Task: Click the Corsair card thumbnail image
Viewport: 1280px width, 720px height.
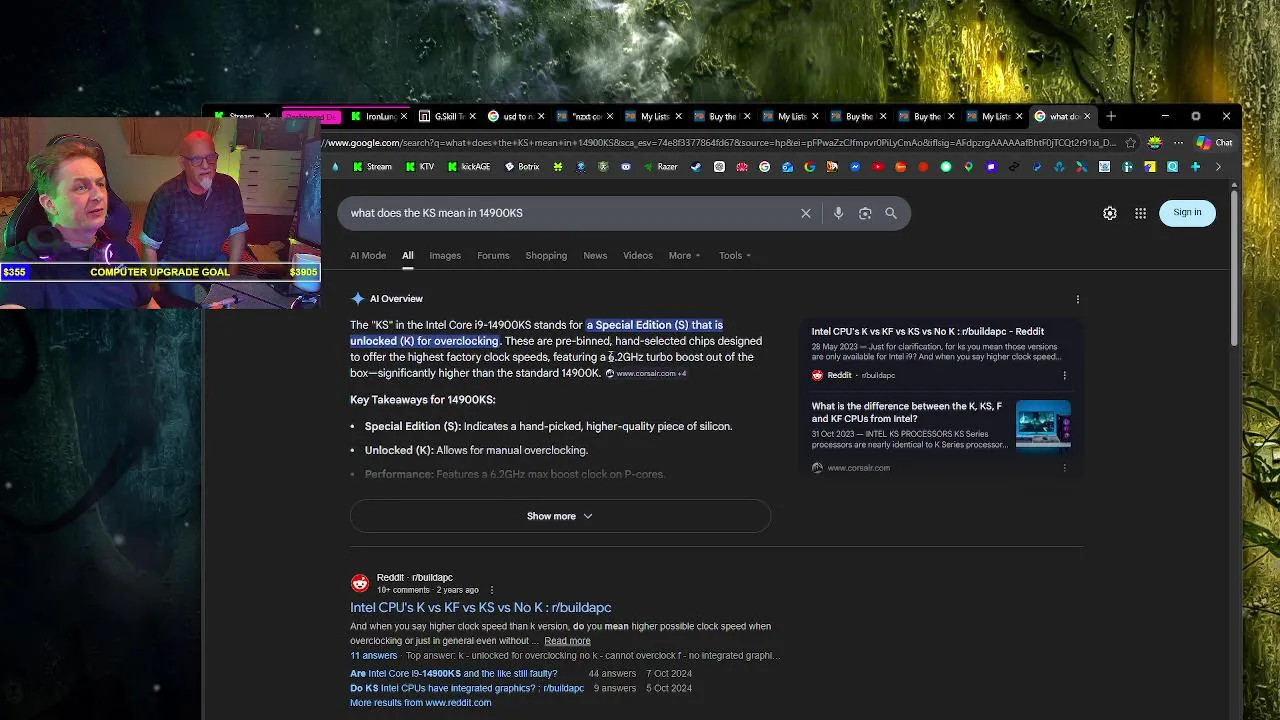Action: [1043, 426]
